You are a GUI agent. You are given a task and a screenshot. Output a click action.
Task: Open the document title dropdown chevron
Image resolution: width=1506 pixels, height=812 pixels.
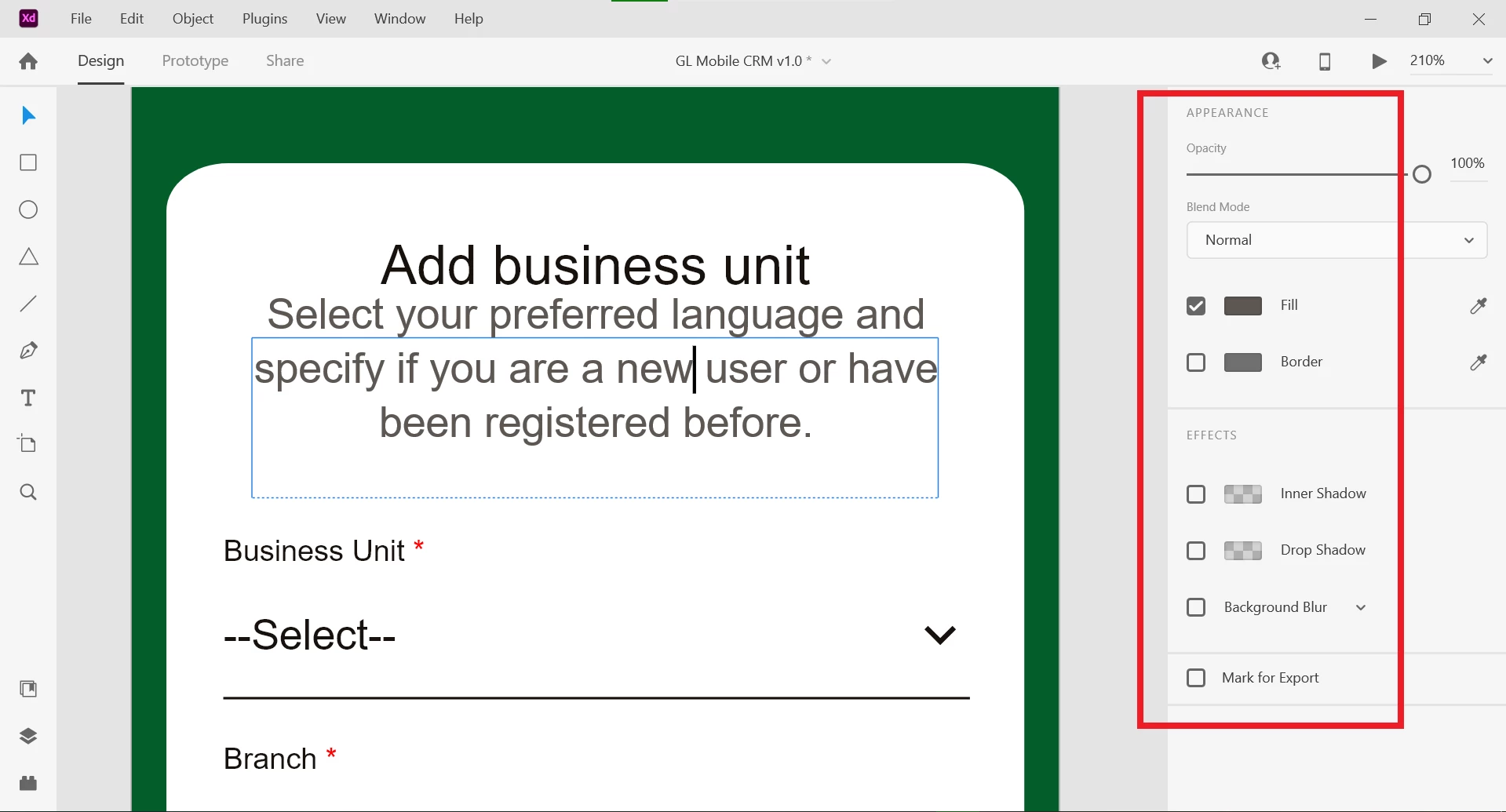(x=826, y=61)
